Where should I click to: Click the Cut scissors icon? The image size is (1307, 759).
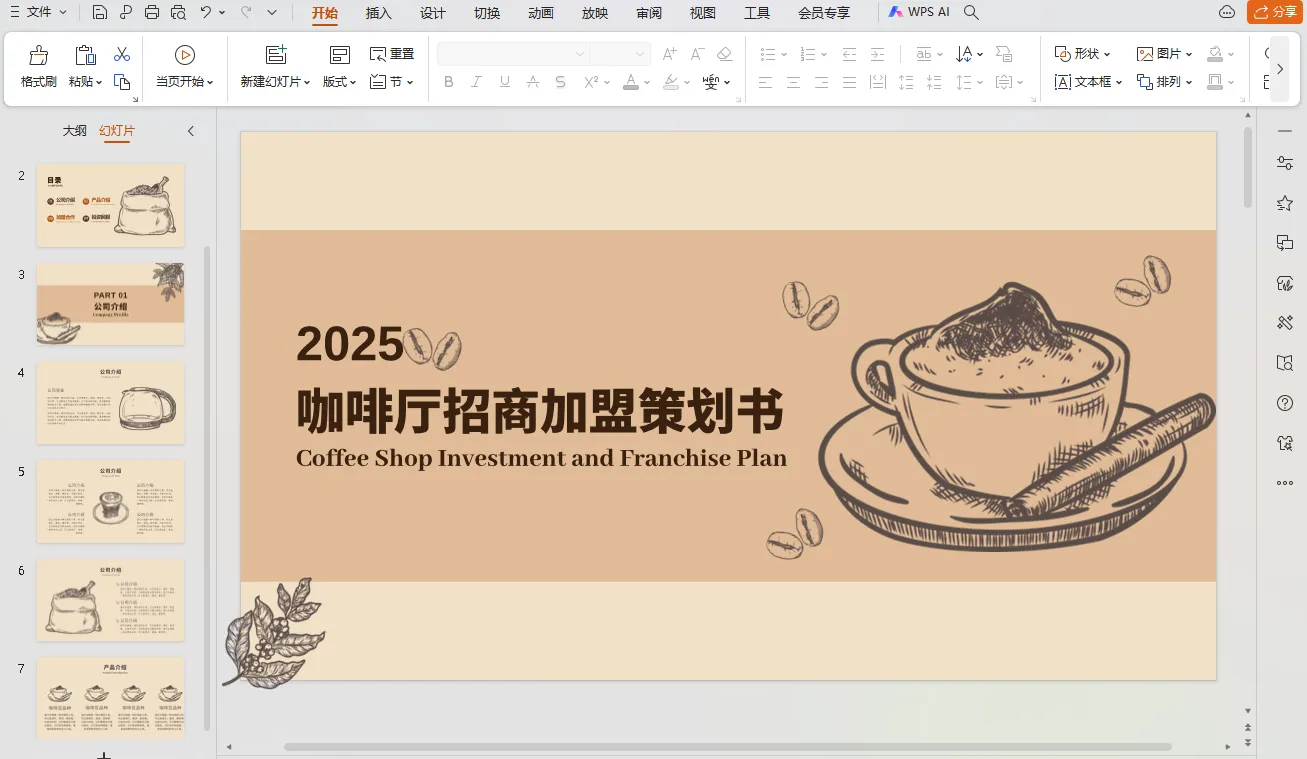click(x=122, y=54)
